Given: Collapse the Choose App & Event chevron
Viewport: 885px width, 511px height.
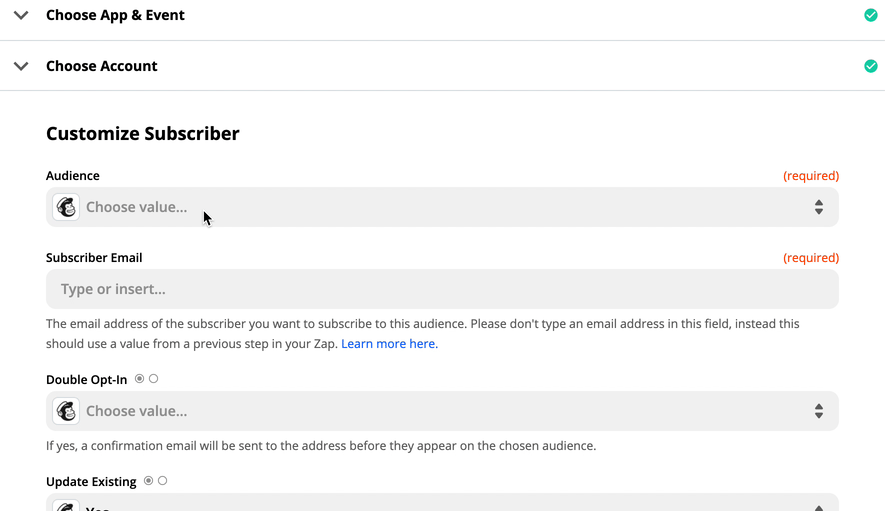Looking at the screenshot, I should [x=21, y=15].
